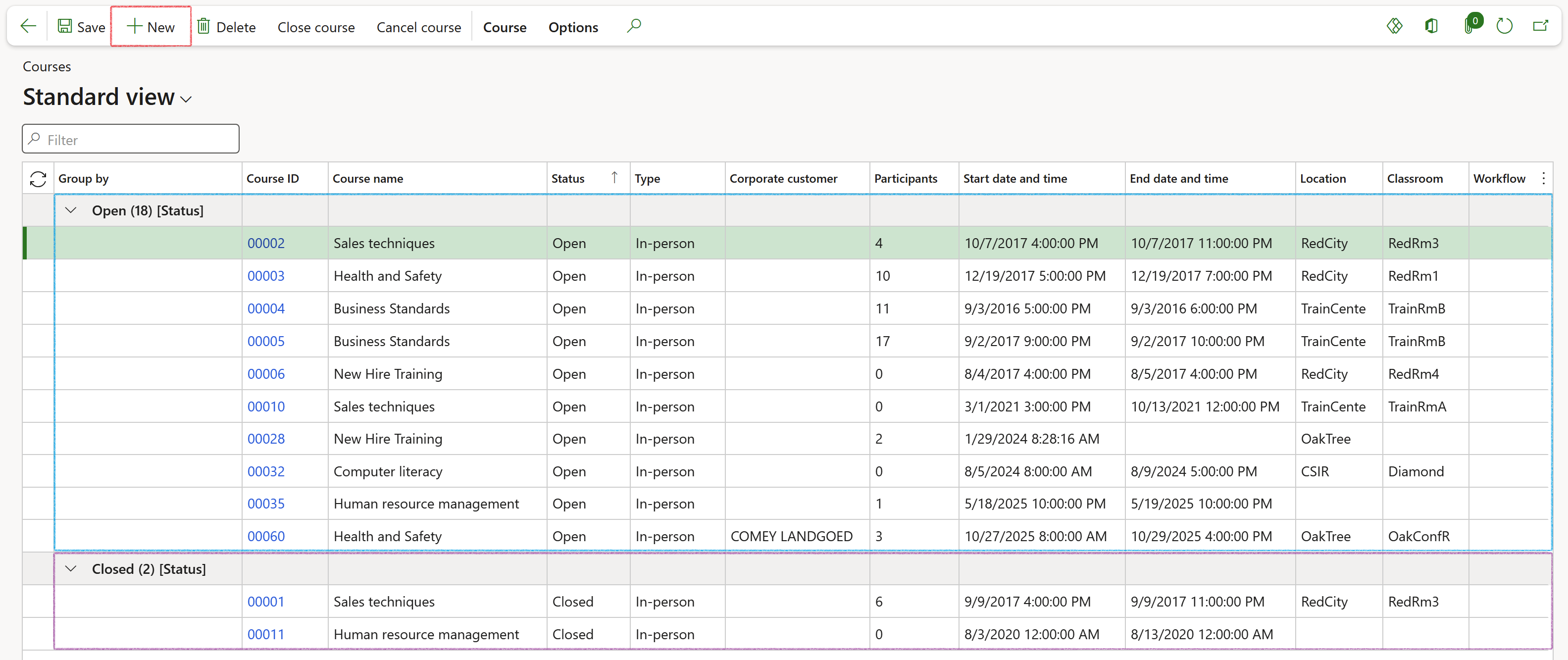Open in Office app icon

point(1431,26)
